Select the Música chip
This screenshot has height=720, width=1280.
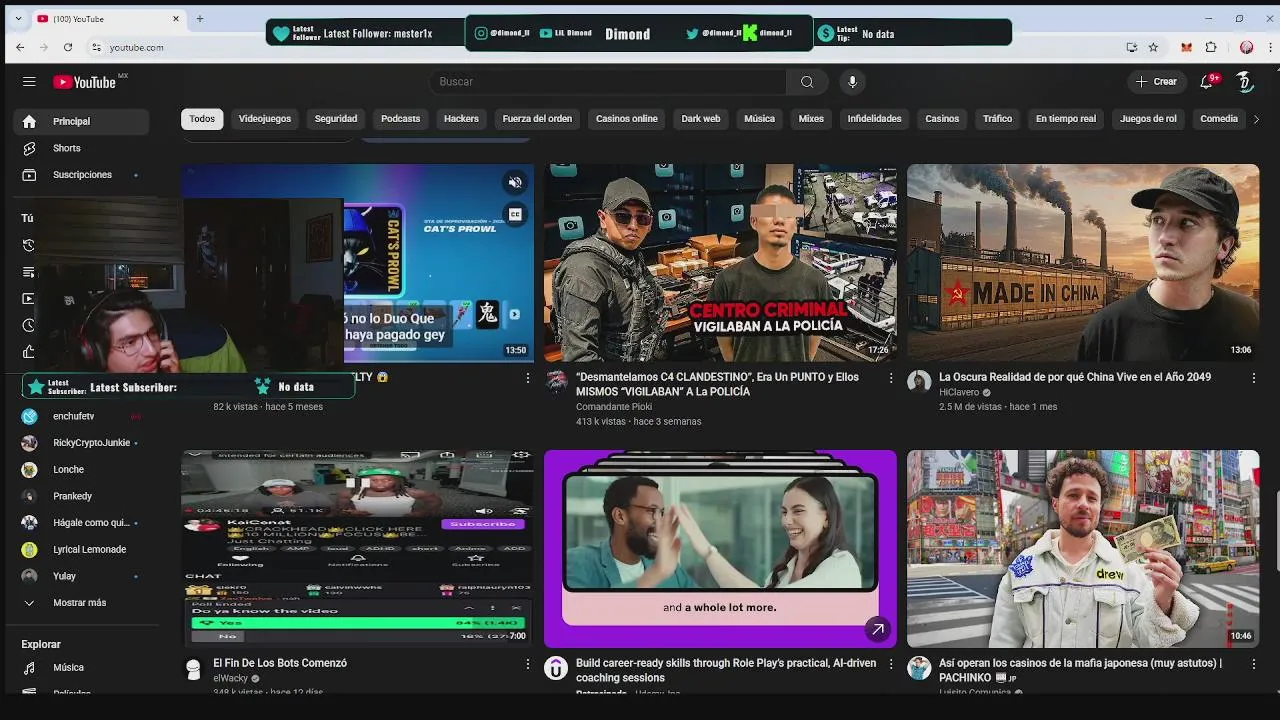point(759,119)
